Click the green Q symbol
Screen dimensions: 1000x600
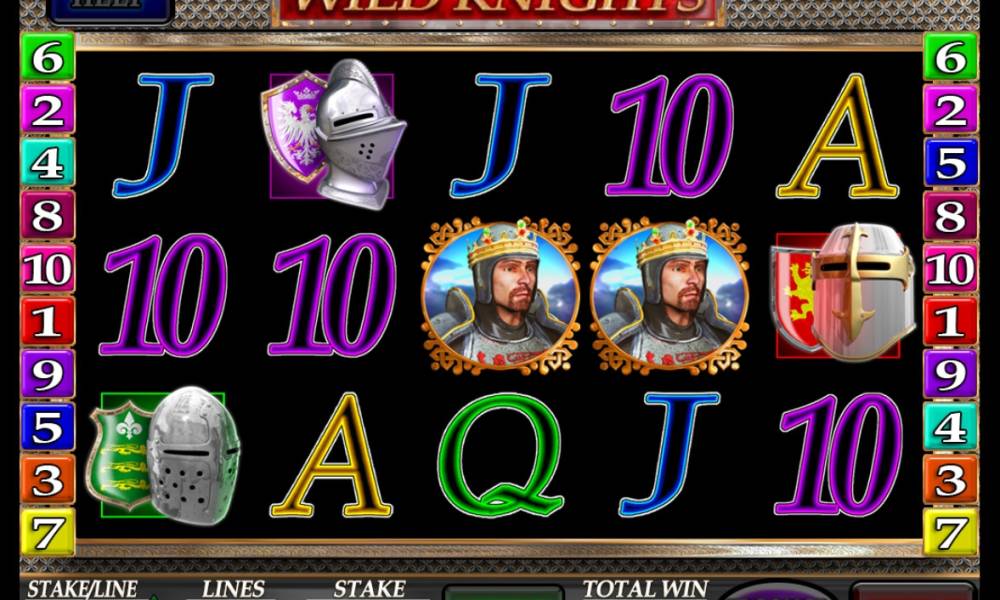(x=501, y=455)
